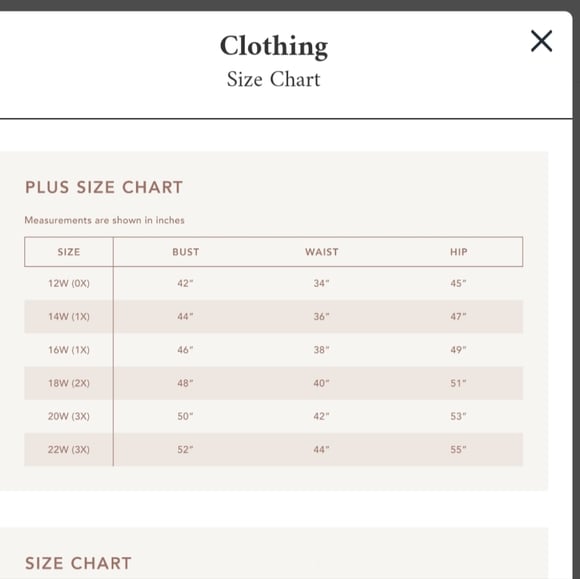Screen dimensions: 580x579
Task: Click the WAIST column header
Action: tap(321, 252)
